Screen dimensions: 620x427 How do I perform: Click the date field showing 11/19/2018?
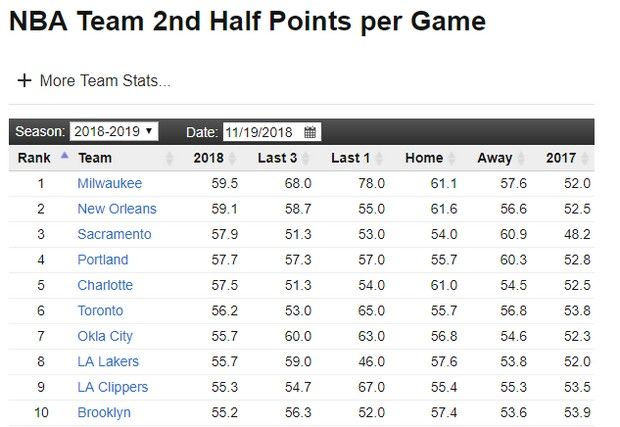coord(261,132)
